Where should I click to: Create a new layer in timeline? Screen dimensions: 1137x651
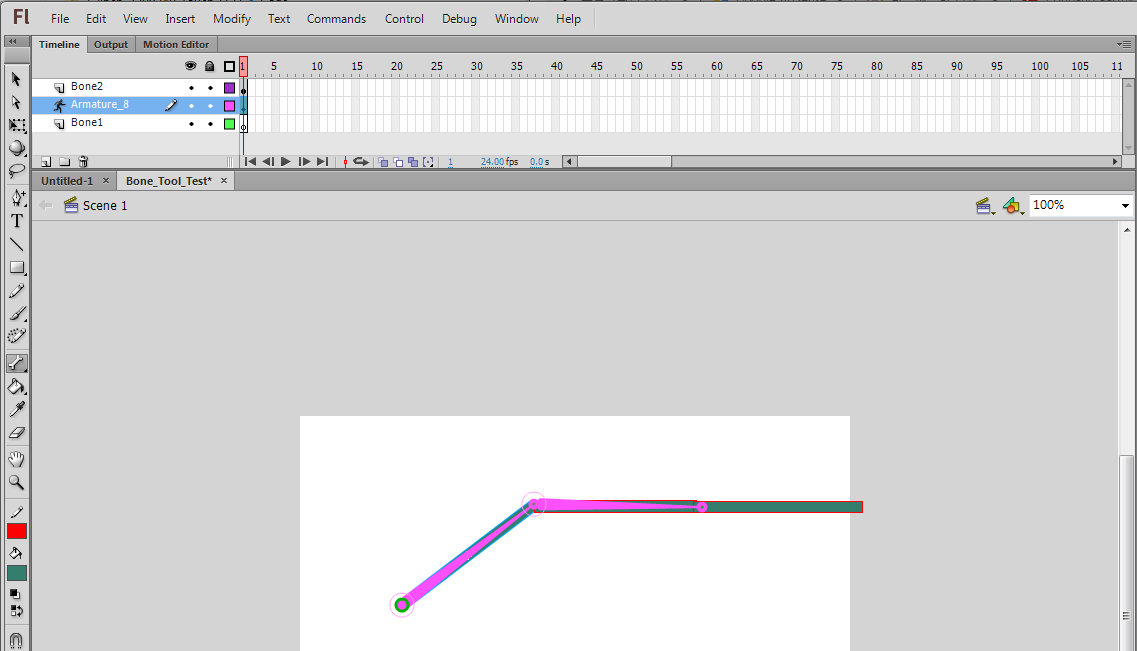(46, 162)
